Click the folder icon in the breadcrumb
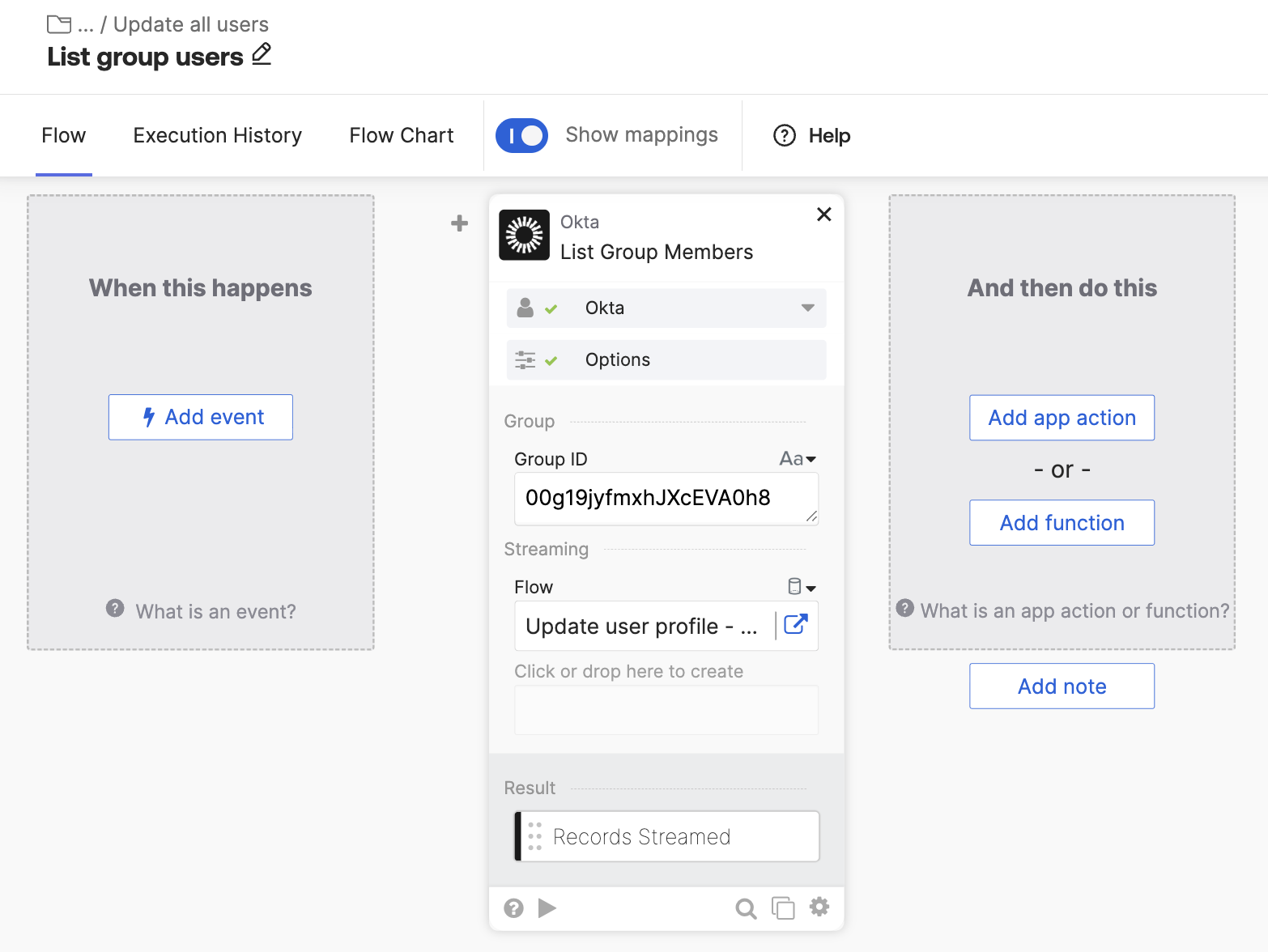The image size is (1268, 952). pos(59,24)
